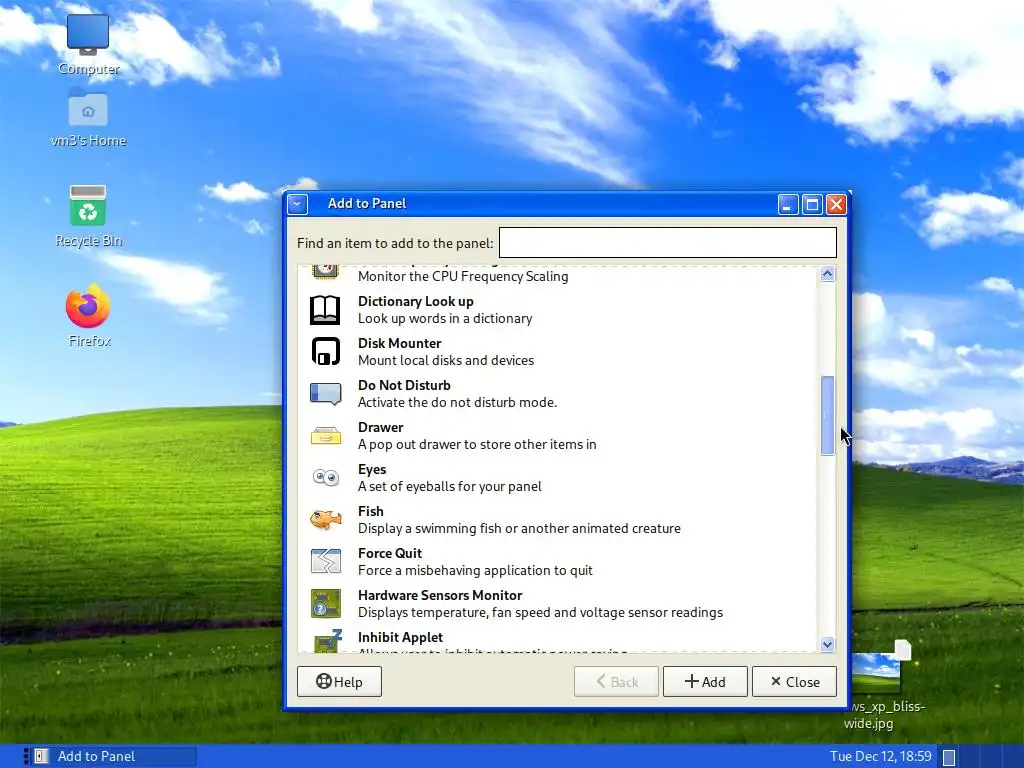
Task: Select the Dictionary Look up book icon
Action: coord(325,310)
